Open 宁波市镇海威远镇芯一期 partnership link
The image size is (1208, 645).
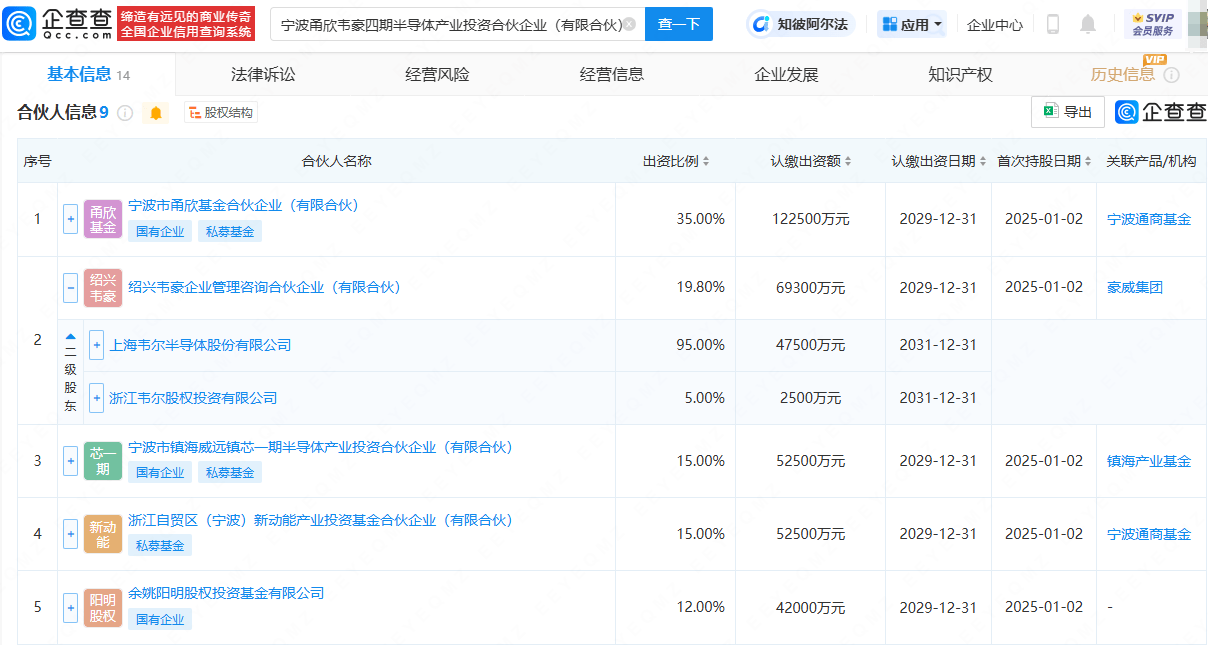click(x=320, y=447)
